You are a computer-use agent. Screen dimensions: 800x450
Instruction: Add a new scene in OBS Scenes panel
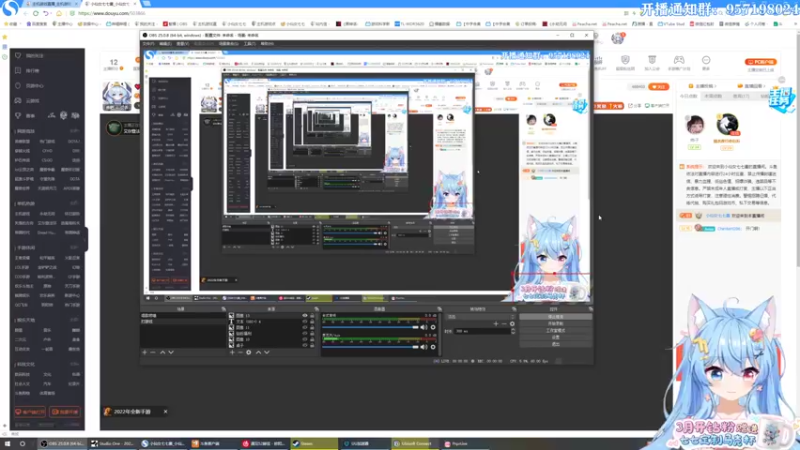point(144,352)
